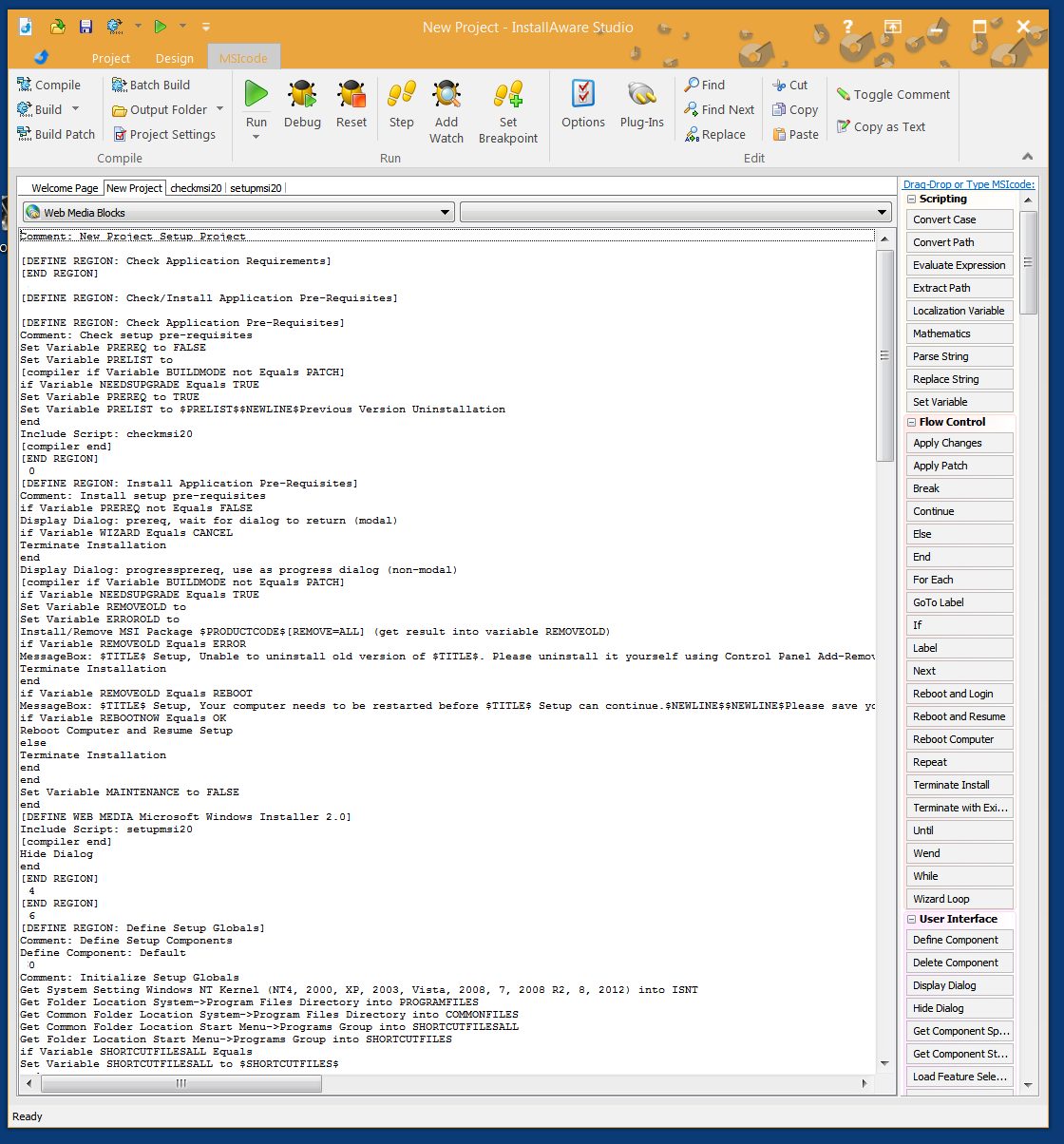This screenshot has height=1144, width=1064.
Task: Insert the Apply Changes command
Action: tap(959, 443)
